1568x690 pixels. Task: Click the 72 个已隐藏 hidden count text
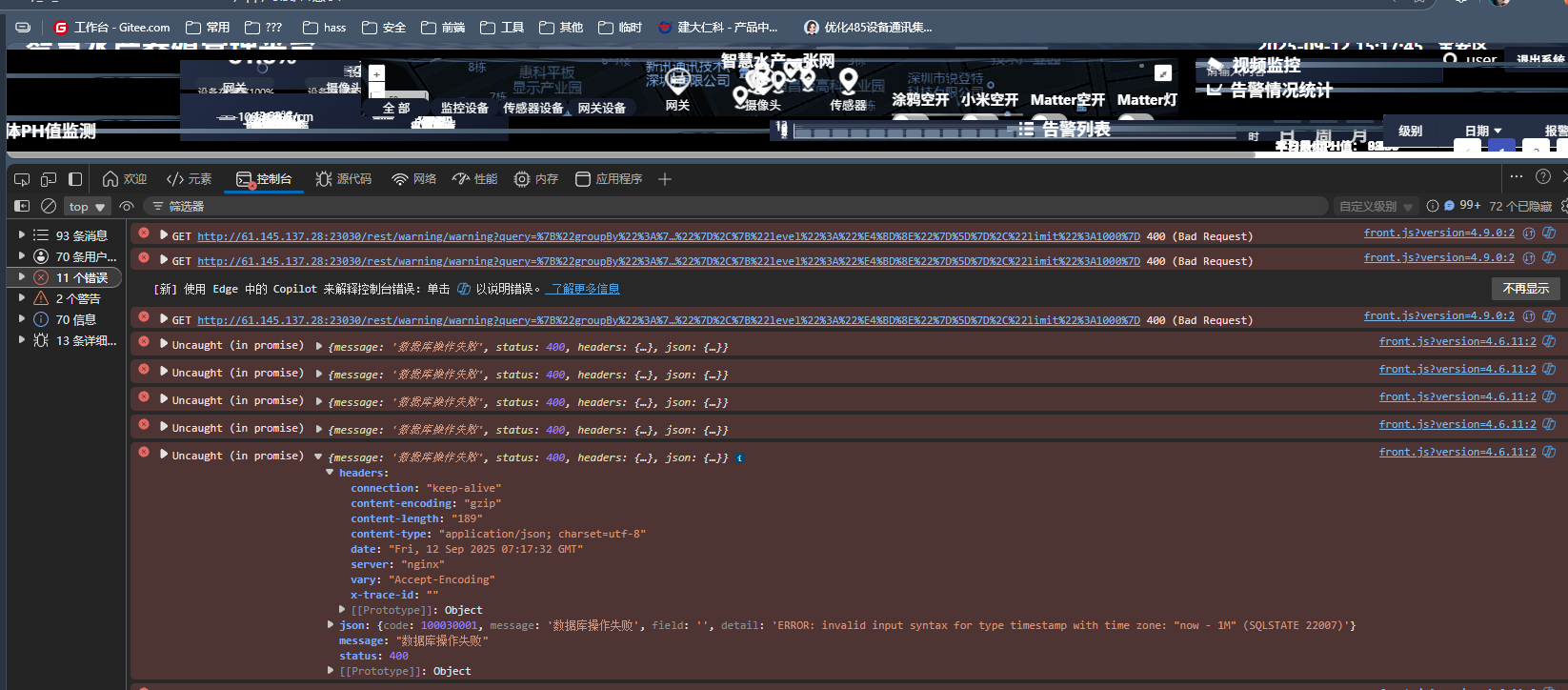pos(1520,207)
